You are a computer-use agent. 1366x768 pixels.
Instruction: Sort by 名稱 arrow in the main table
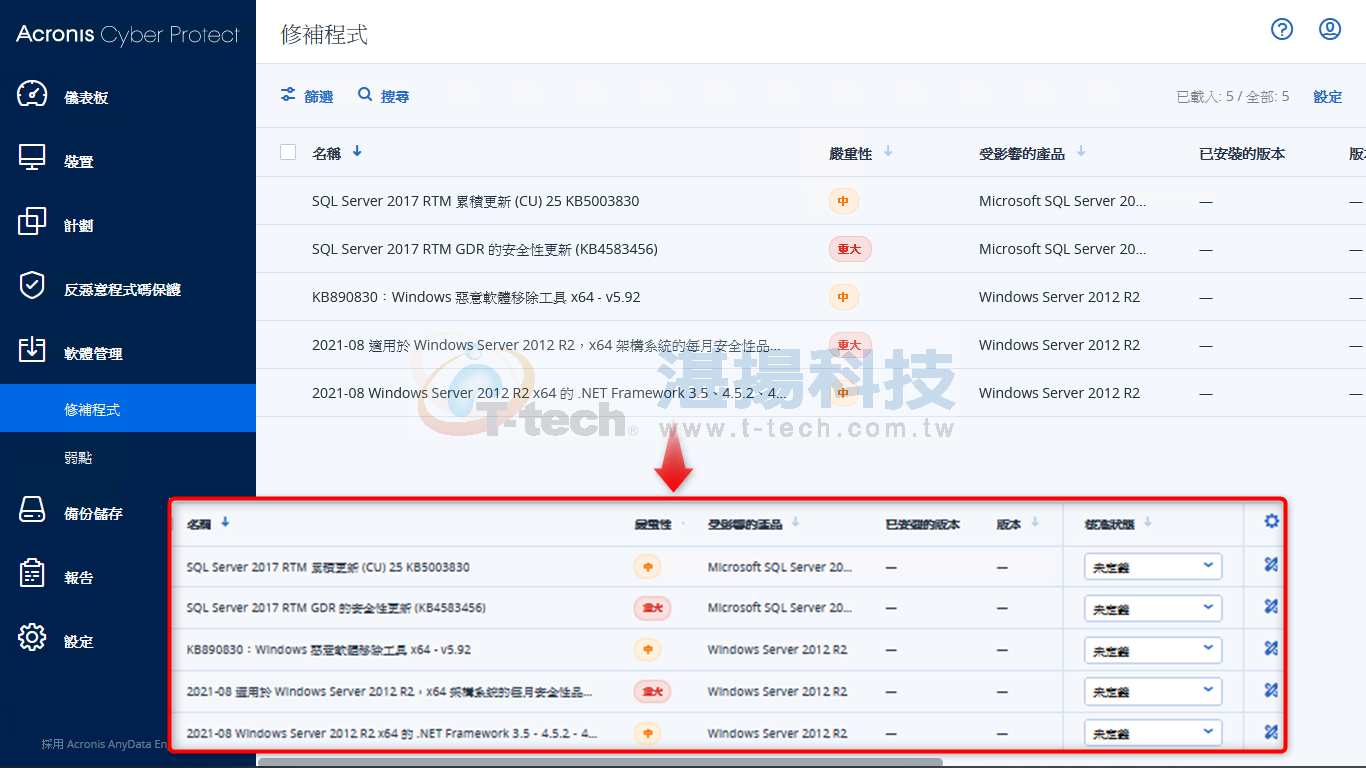click(x=357, y=152)
